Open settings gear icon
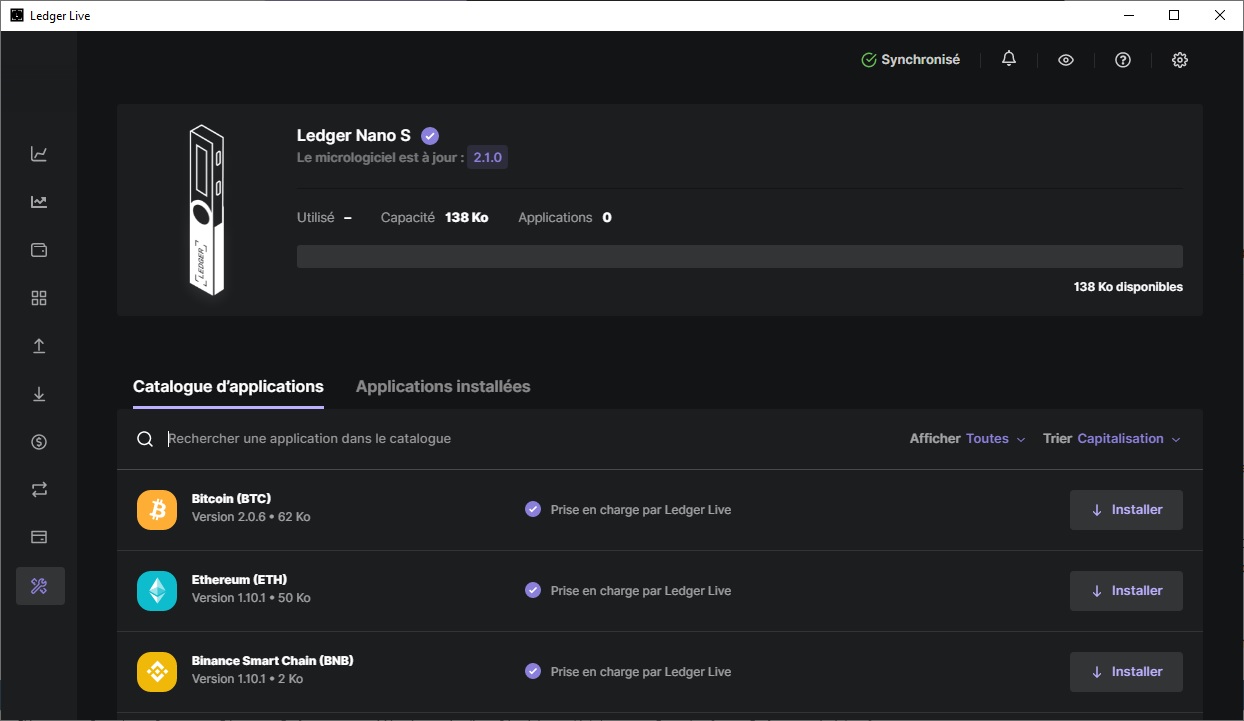The image size is (1244, 721). [x=1180, y=60]
